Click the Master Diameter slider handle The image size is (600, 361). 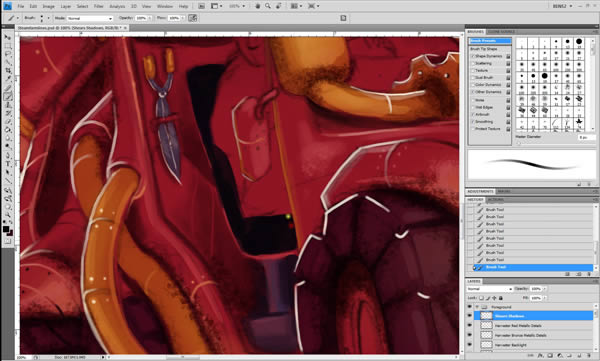(x=519, y=143)
